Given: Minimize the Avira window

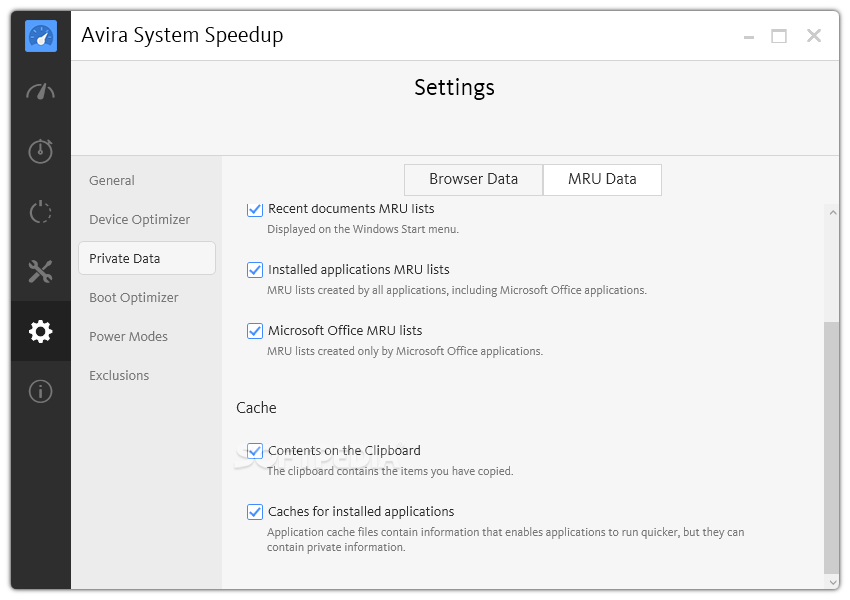Looking at the screenshot, I should click(749, 37).
